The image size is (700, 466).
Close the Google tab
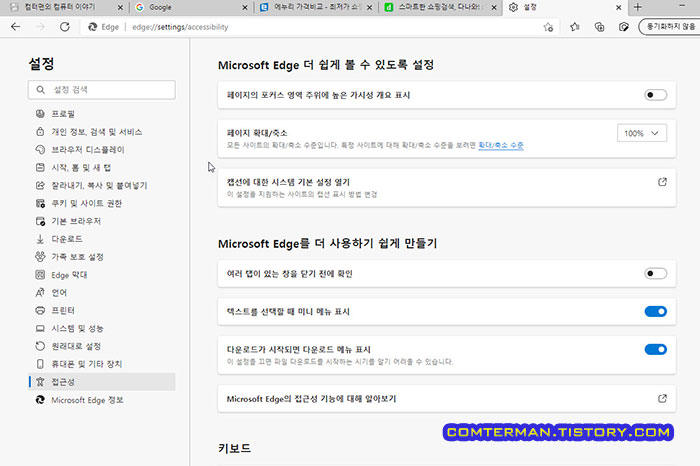tap(245, 8)
